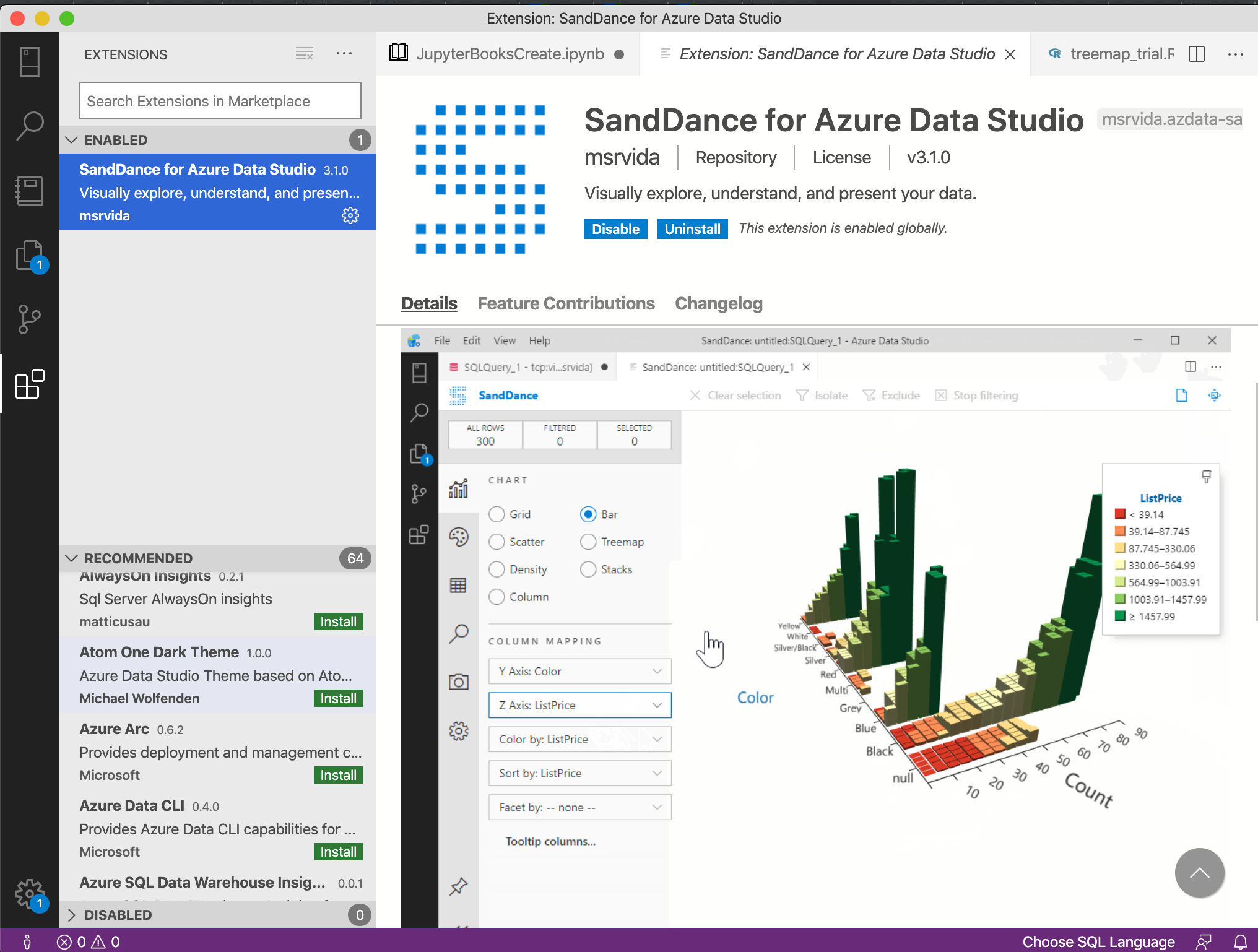Install the Atom One Dark Theme
The height and width of the screenshot is (952, 1258).
click(x=338, y=698)
